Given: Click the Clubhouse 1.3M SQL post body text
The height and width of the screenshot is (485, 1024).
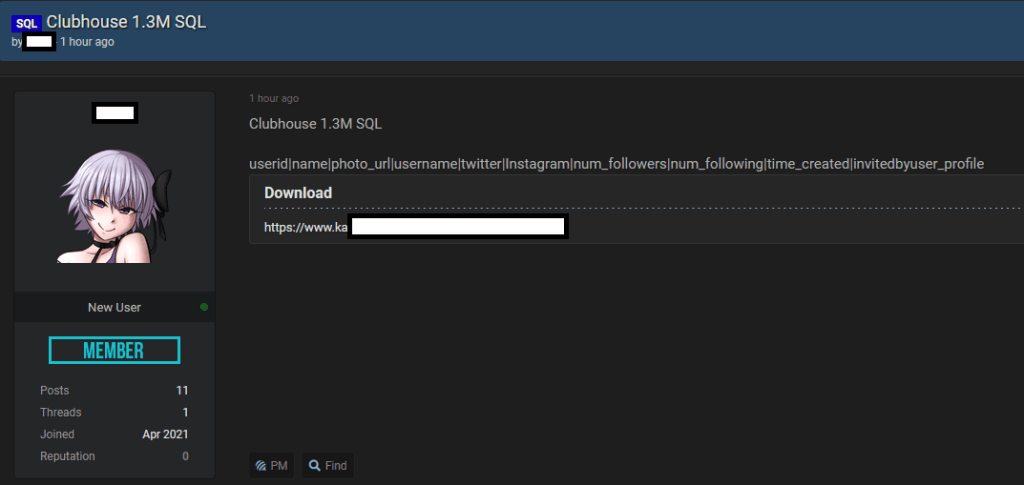Looking at the screenshot, I should [315, 124].
